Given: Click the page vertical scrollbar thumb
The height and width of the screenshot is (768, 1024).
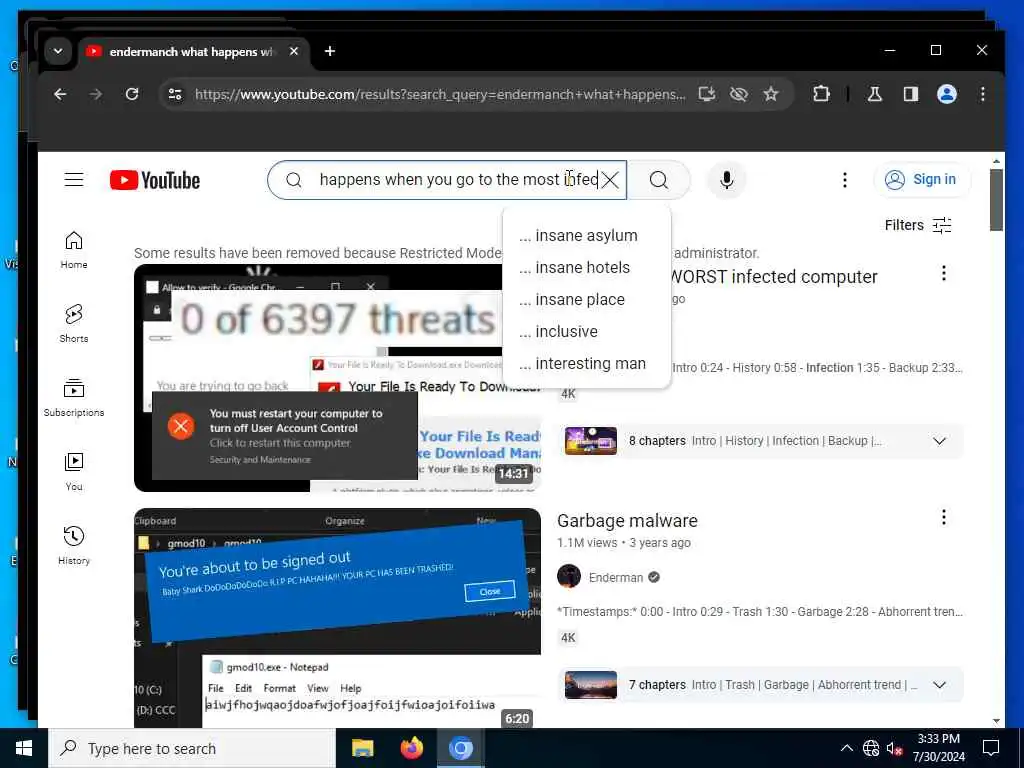Looking at the screenshot, I should [x=996, y=200].
